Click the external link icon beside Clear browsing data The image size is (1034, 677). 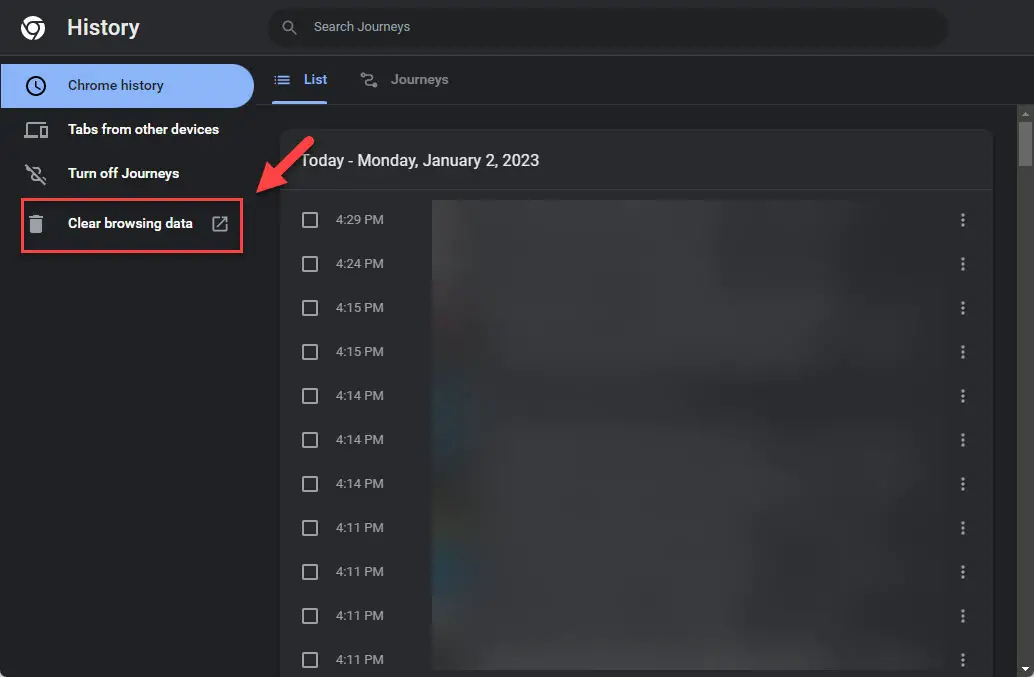[x=220, y=223]
